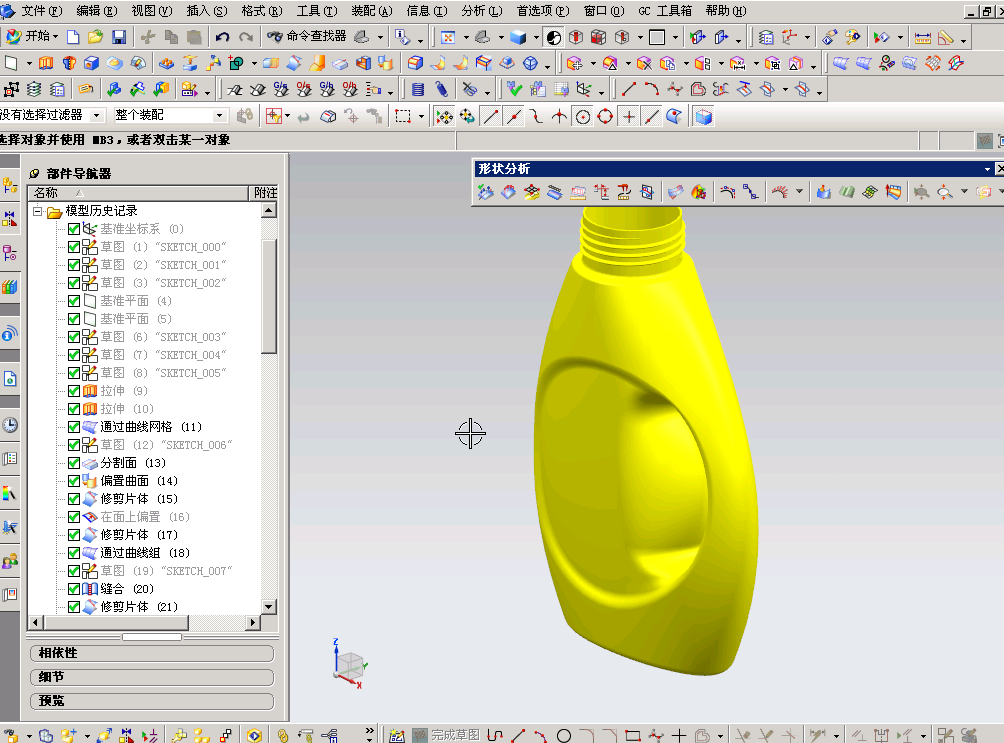
Task: Open the rectangle selection mode dropdown arrow
Action: tap(421, 117)
